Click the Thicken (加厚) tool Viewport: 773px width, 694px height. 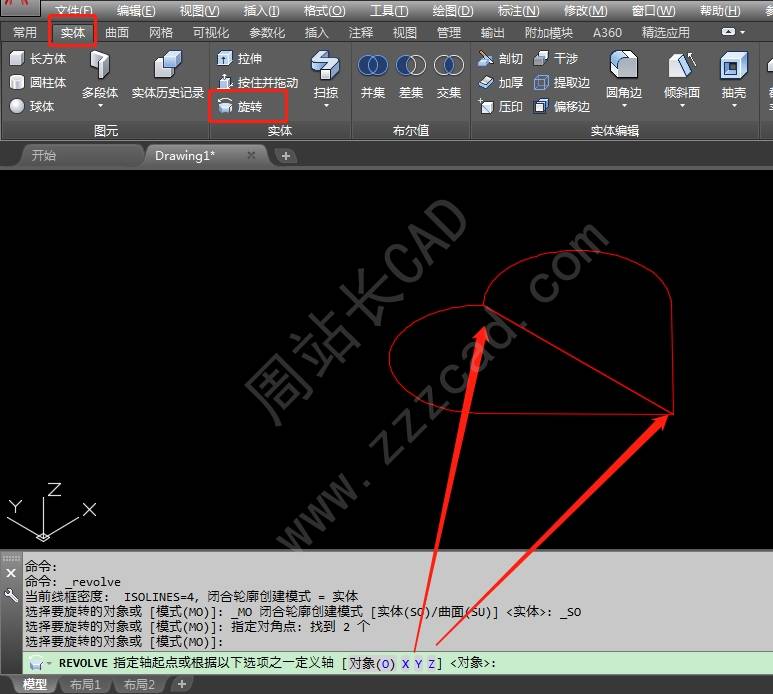(500, 82)
